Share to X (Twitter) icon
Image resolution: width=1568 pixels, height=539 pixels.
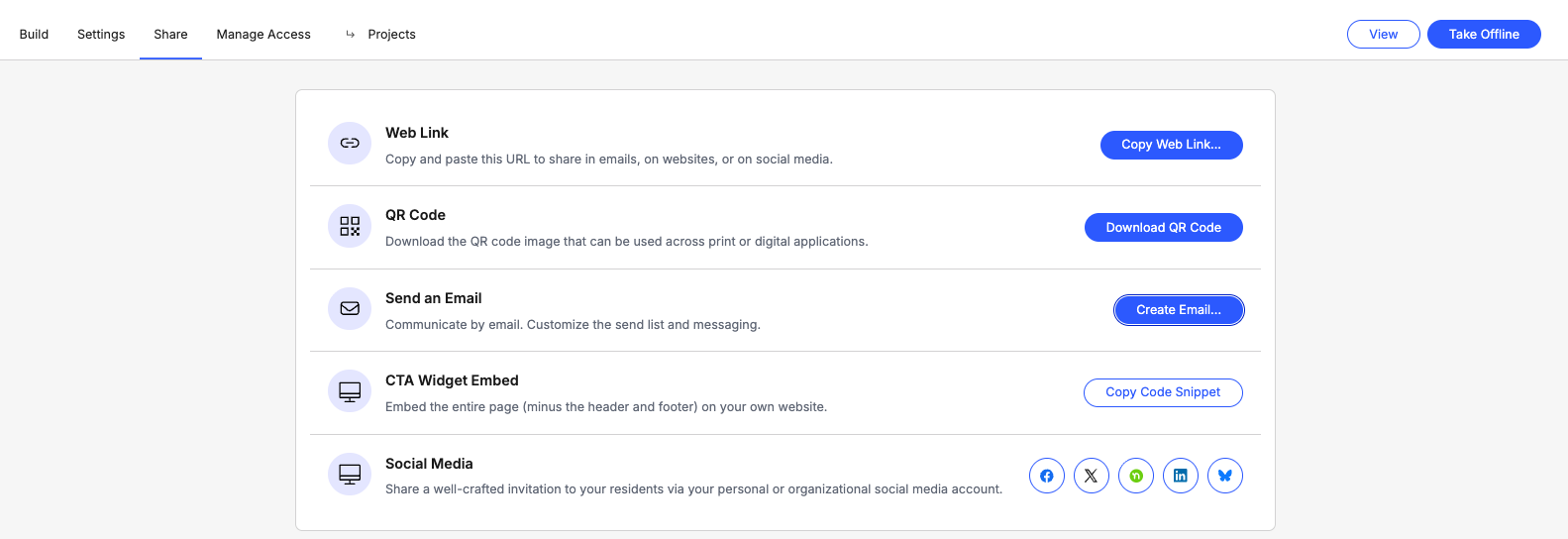point(1091,476)
